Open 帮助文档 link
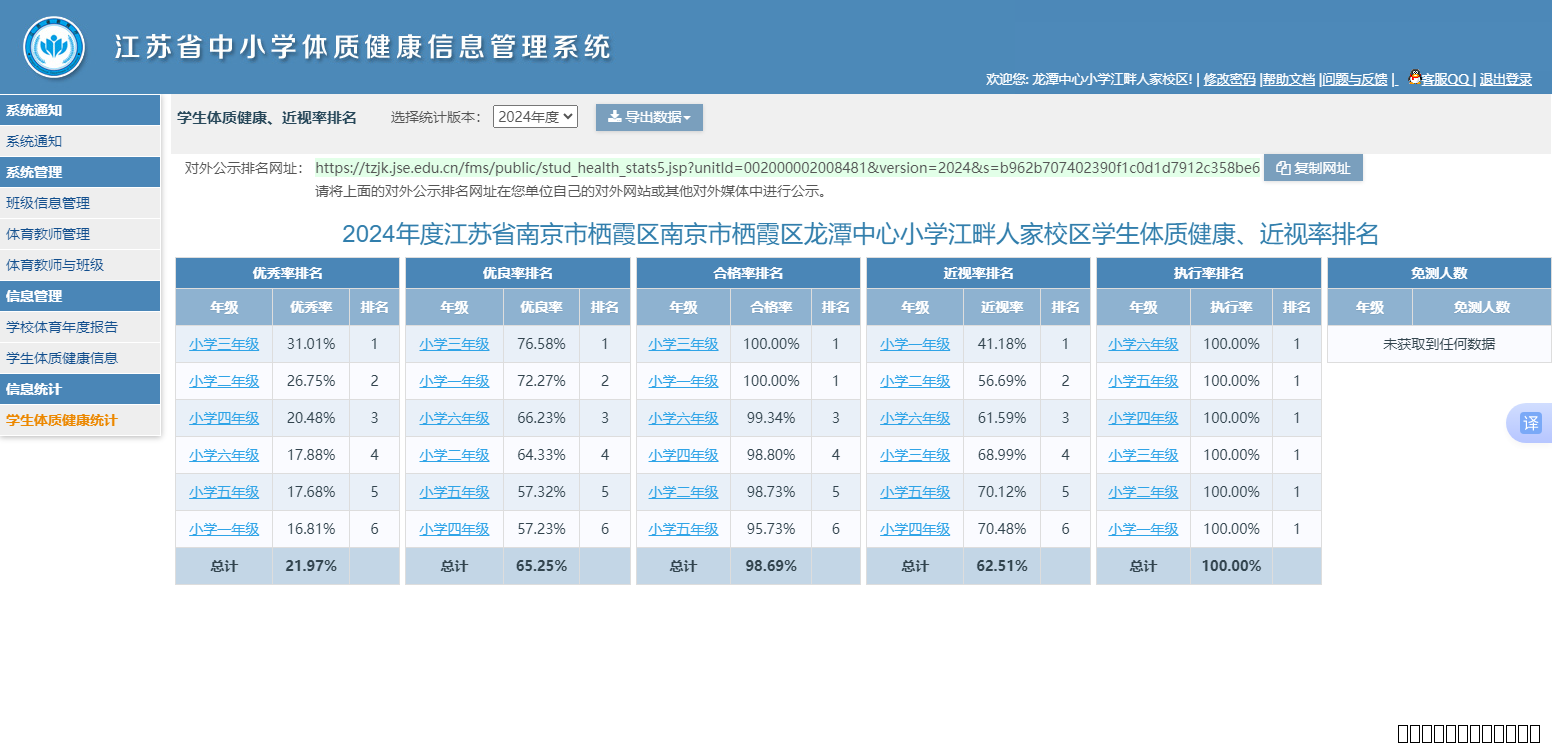 (1289, 79)
